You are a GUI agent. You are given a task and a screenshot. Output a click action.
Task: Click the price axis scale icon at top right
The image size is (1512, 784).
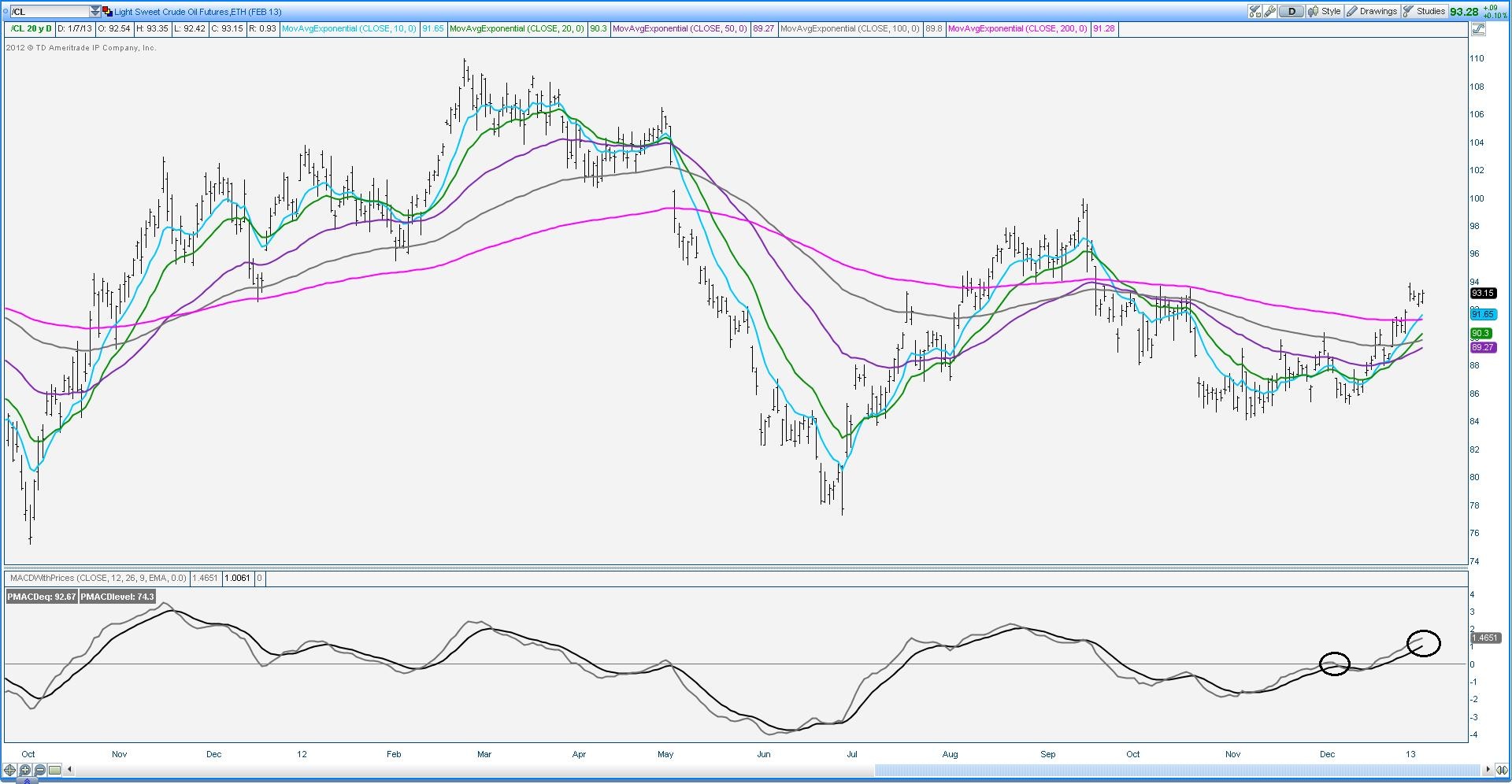click(x=1477, y=29)
